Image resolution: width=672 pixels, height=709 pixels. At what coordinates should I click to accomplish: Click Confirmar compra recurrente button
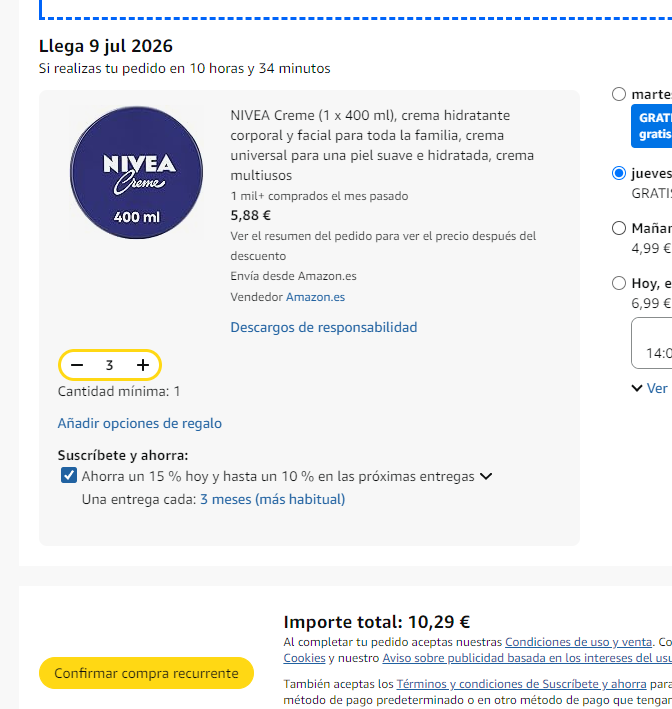coord(147,673)
